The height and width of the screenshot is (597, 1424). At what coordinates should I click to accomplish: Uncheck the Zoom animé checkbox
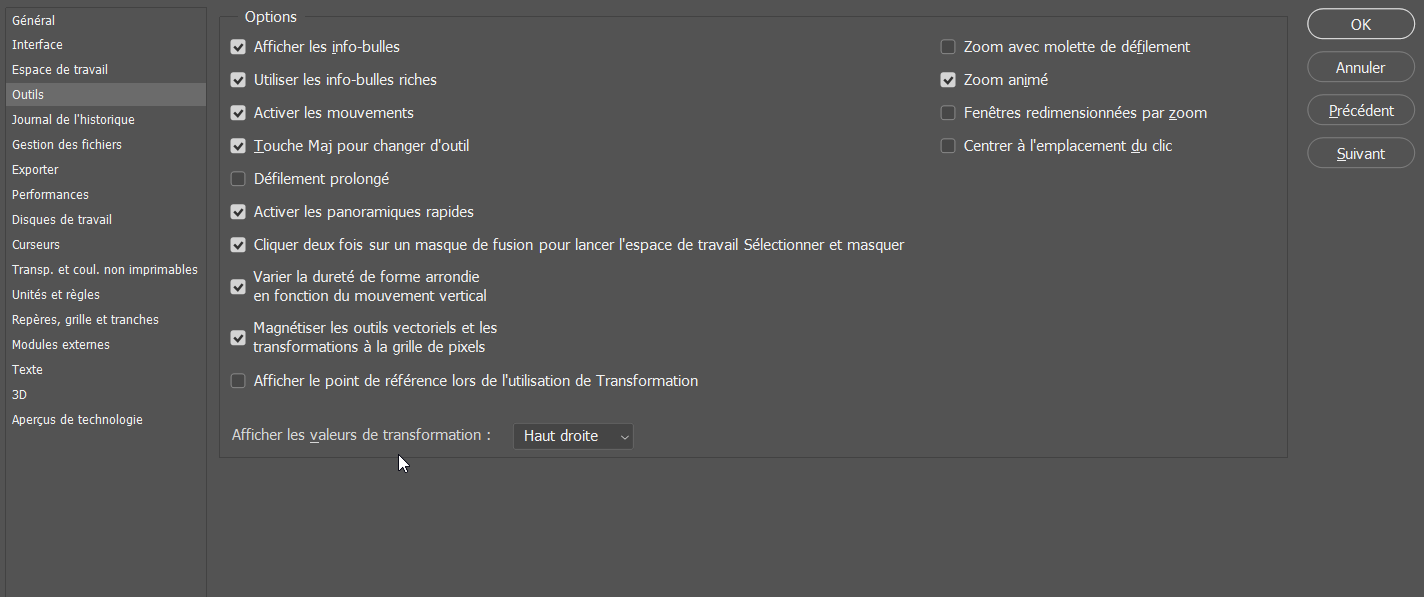point(948,80)
